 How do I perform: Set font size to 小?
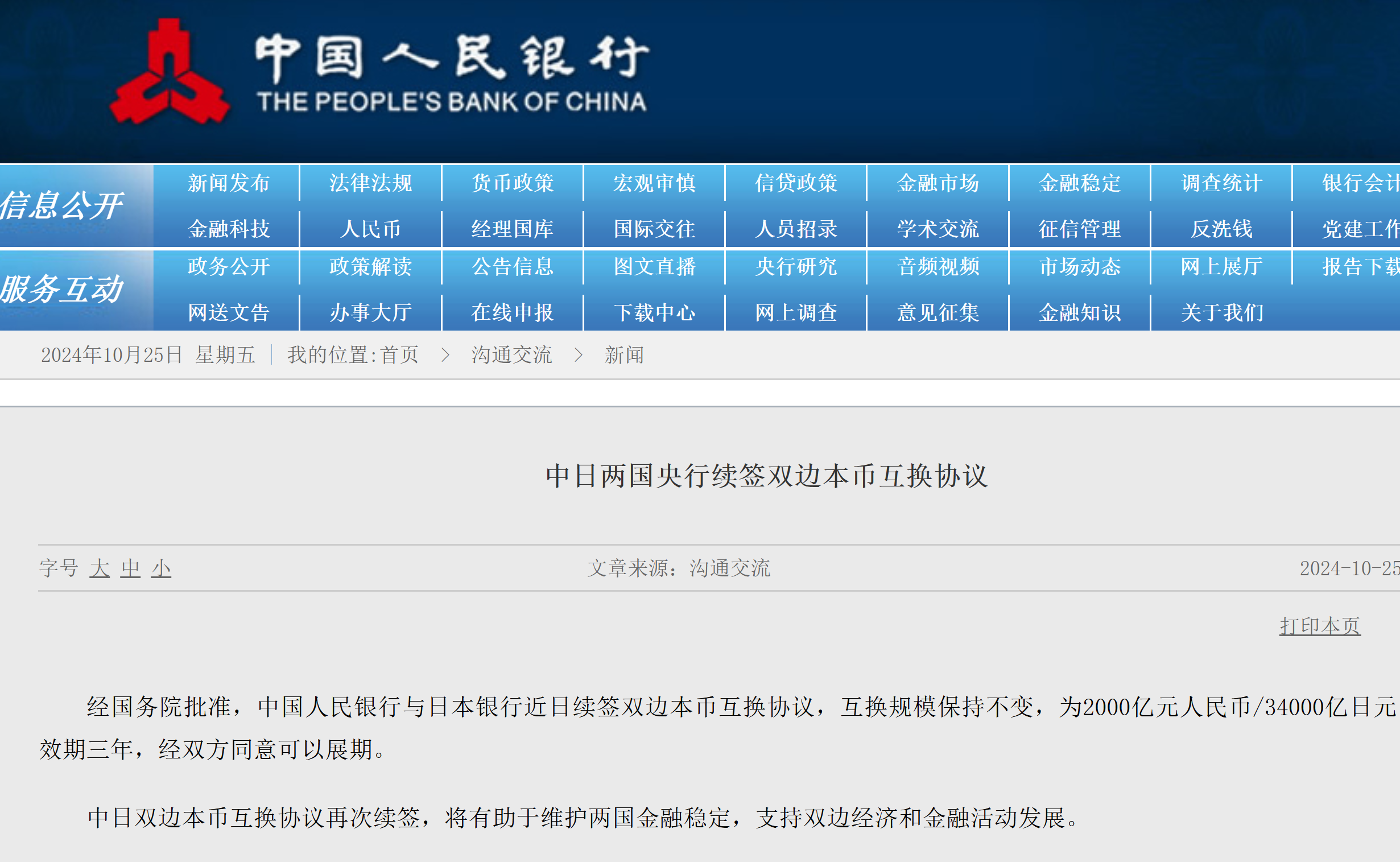(x=161, y=568)
